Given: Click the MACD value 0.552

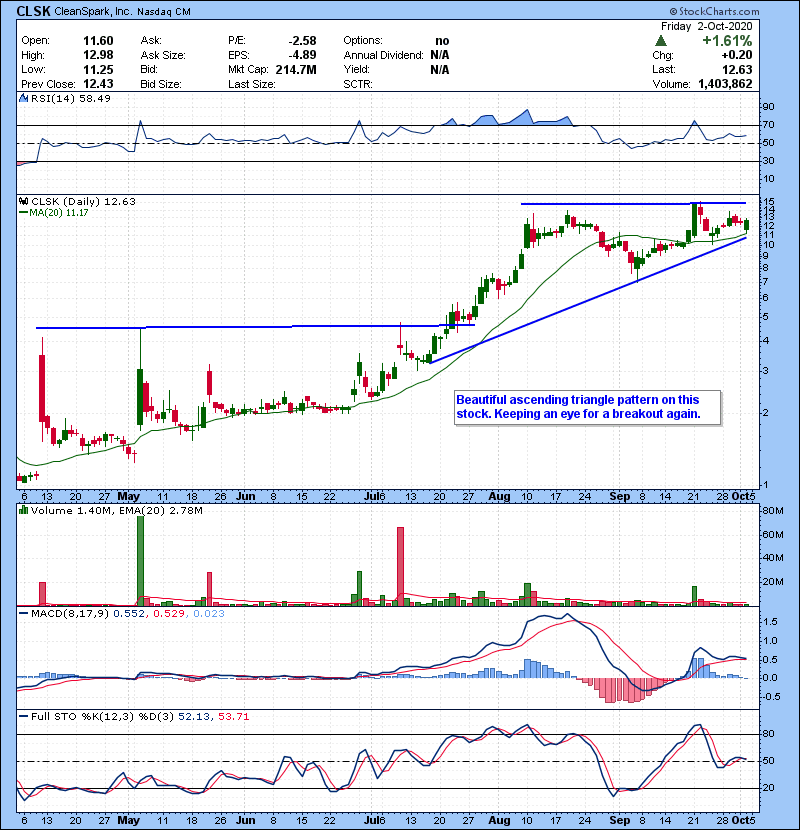Looking at the screenshot, I should [x=129, y=614].
